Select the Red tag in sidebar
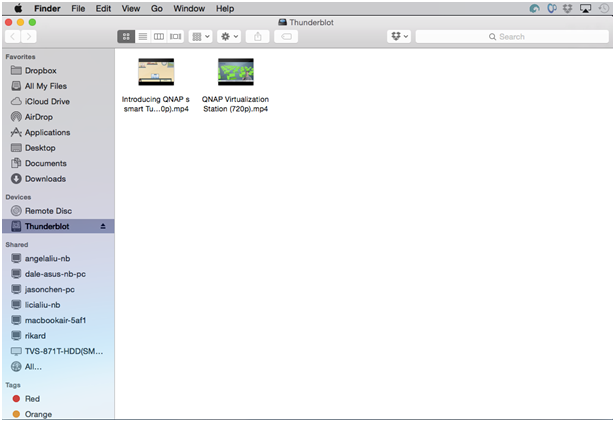 click(32, 398)
